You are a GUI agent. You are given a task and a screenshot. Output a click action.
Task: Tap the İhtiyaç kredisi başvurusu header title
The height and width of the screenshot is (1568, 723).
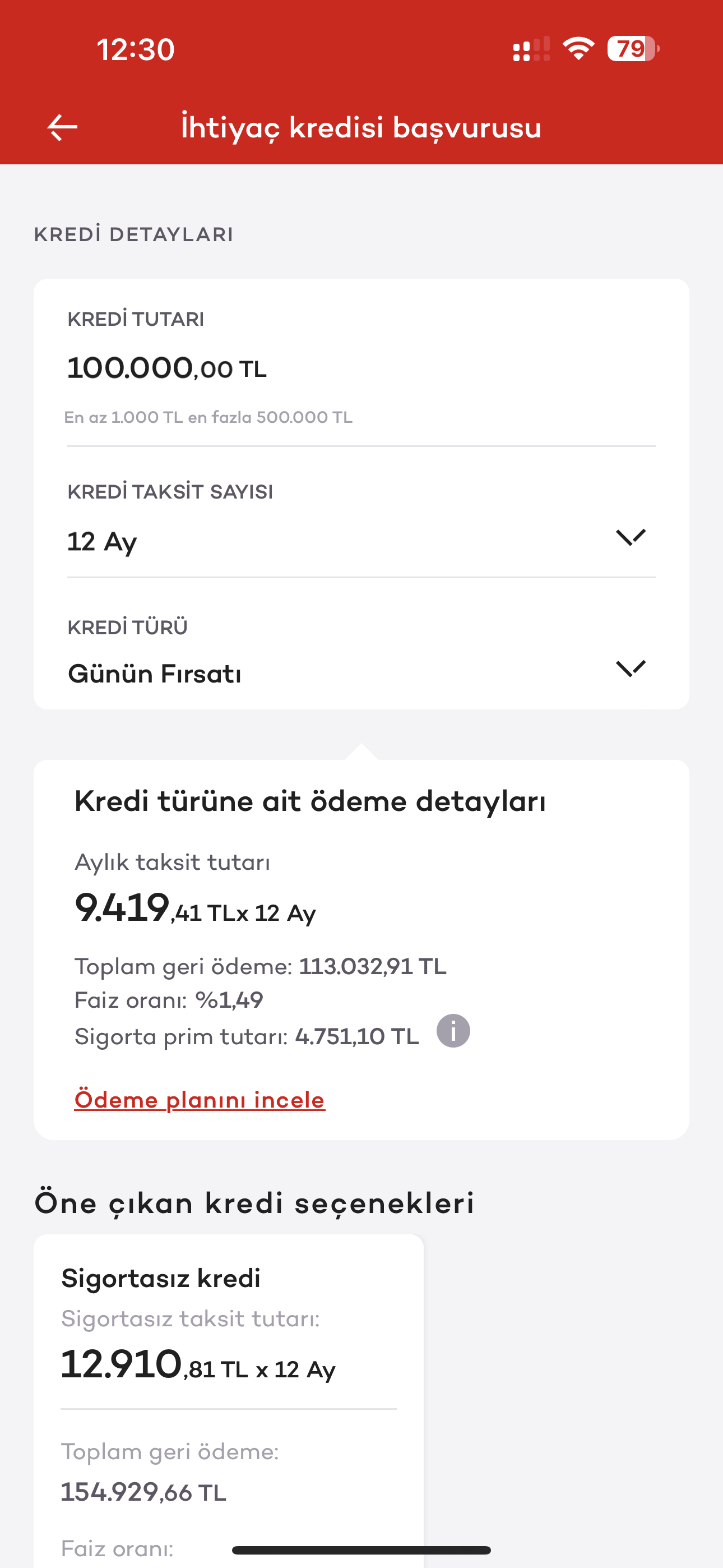click(361, 128)
